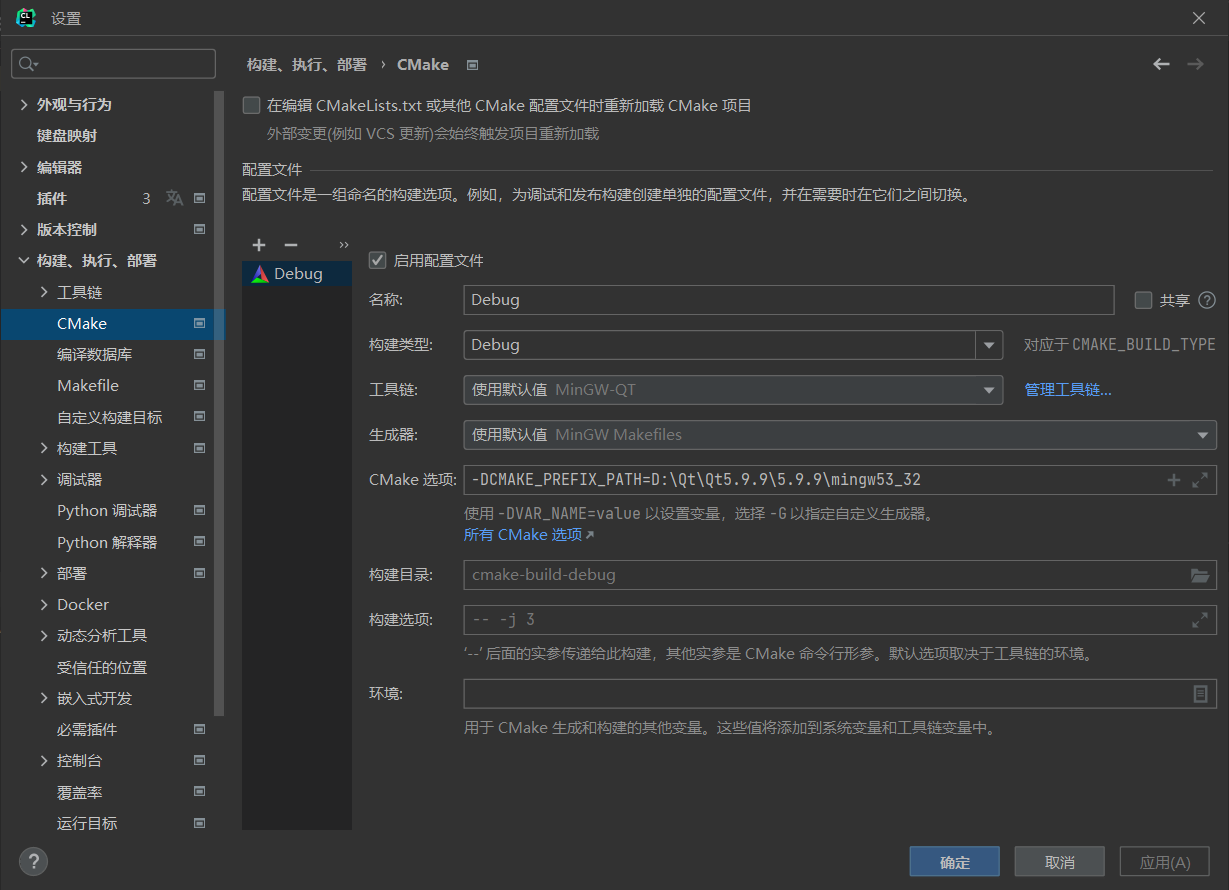Expand the 编辑器 tree node

24,167
